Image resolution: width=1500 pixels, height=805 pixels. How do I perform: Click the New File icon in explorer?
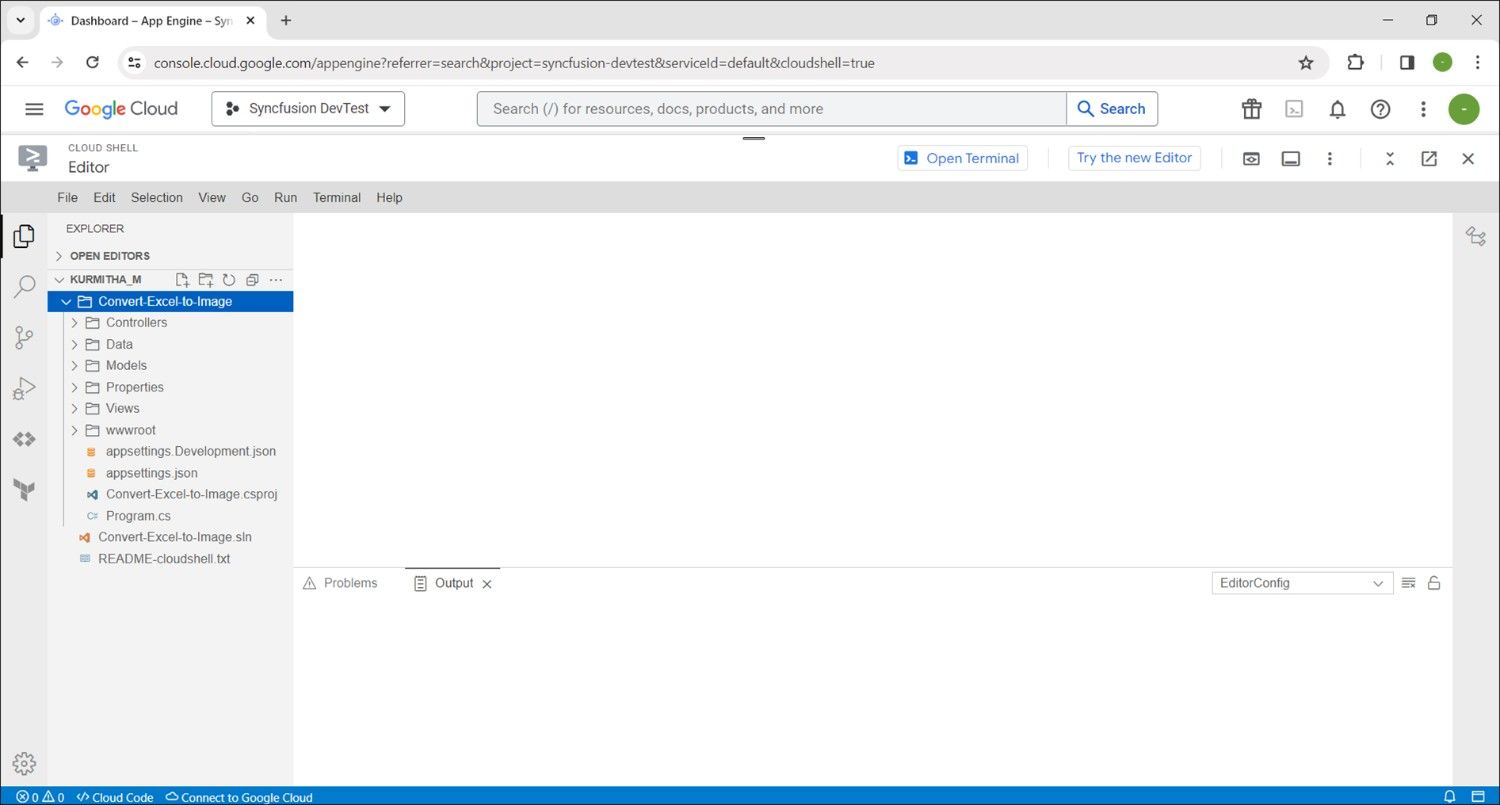click(182, 280)
